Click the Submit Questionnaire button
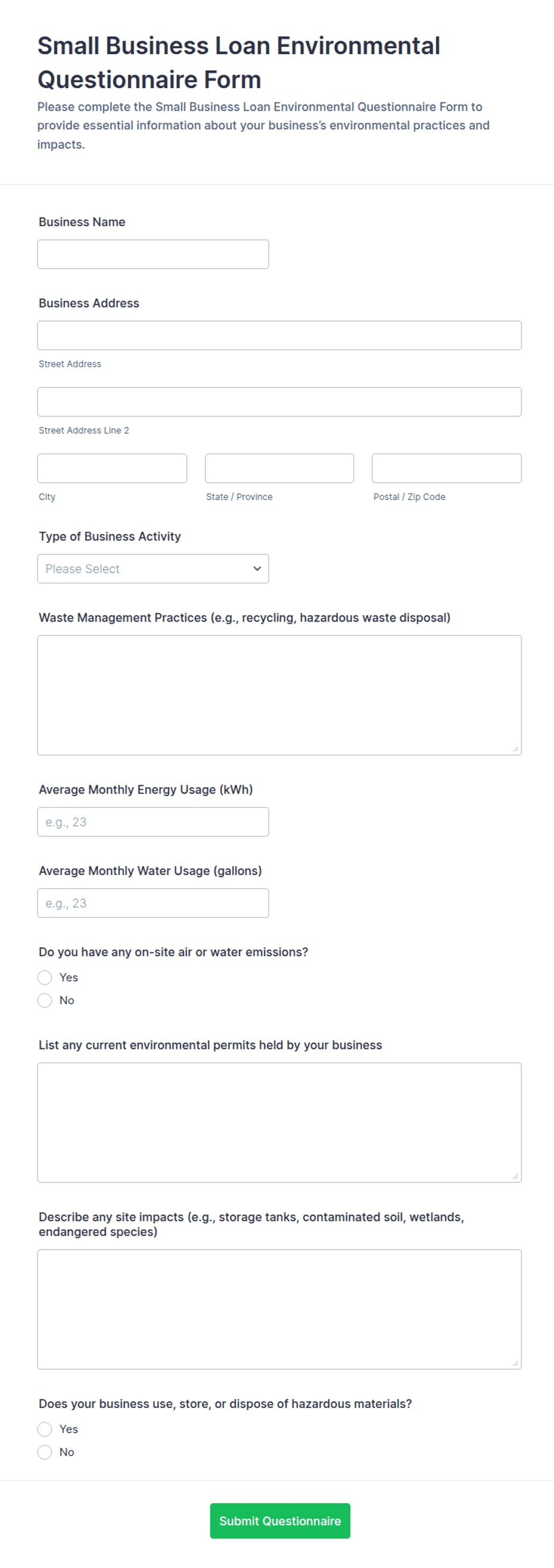The height and width of the screenshot is (1568, 554). [280, 1521]
